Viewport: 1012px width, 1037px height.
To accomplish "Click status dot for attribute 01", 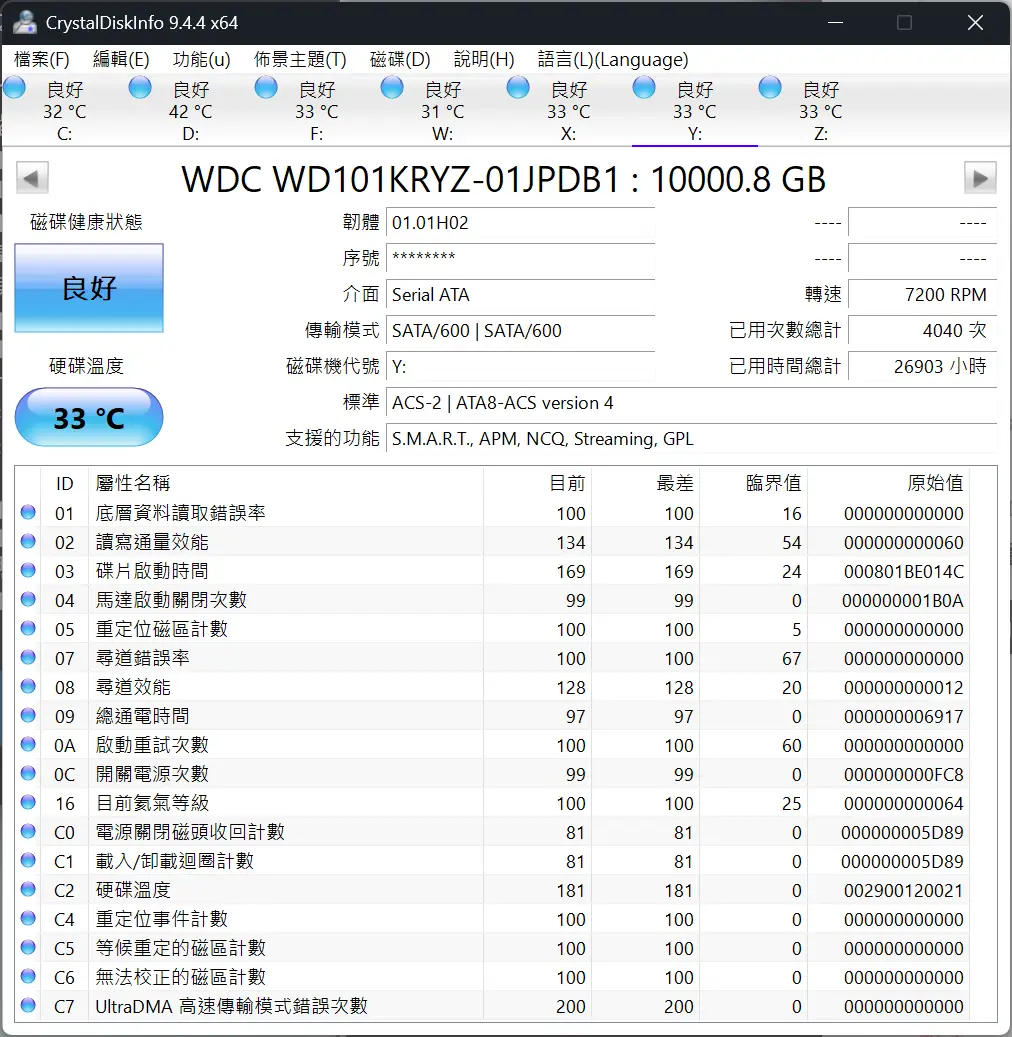I will tap(28, 512).
